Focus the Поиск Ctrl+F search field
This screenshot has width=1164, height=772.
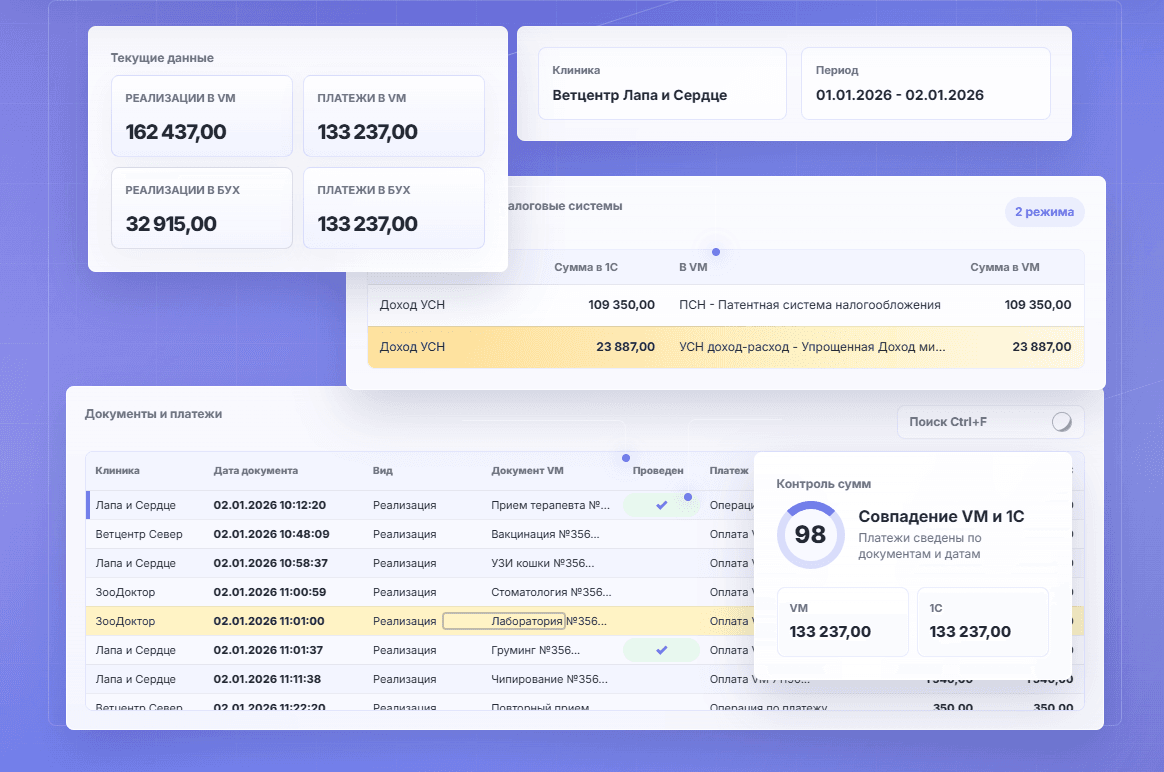(x=990, y=422)
